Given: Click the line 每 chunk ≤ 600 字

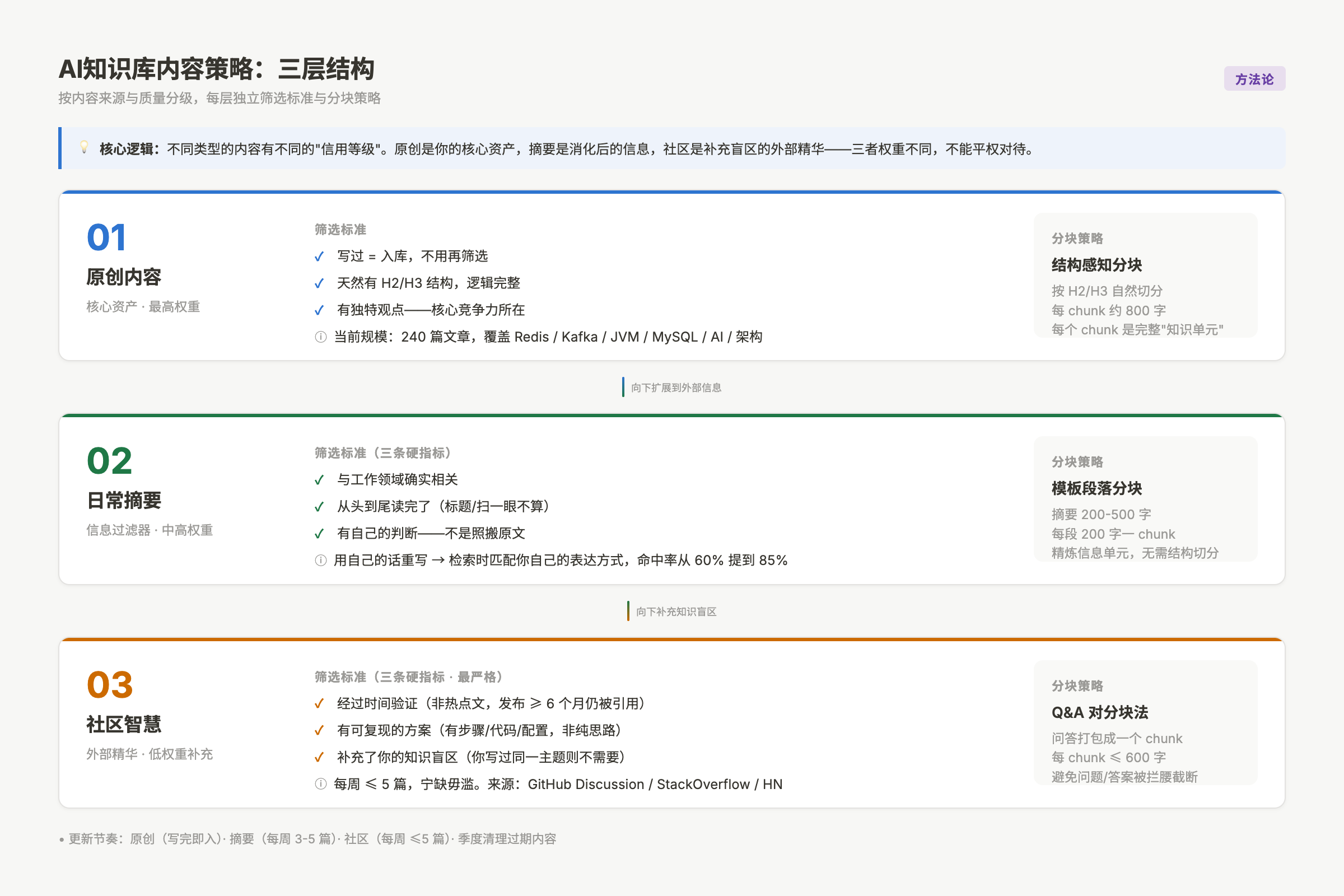Looking at the screenshot, I should pos(1109,758).
